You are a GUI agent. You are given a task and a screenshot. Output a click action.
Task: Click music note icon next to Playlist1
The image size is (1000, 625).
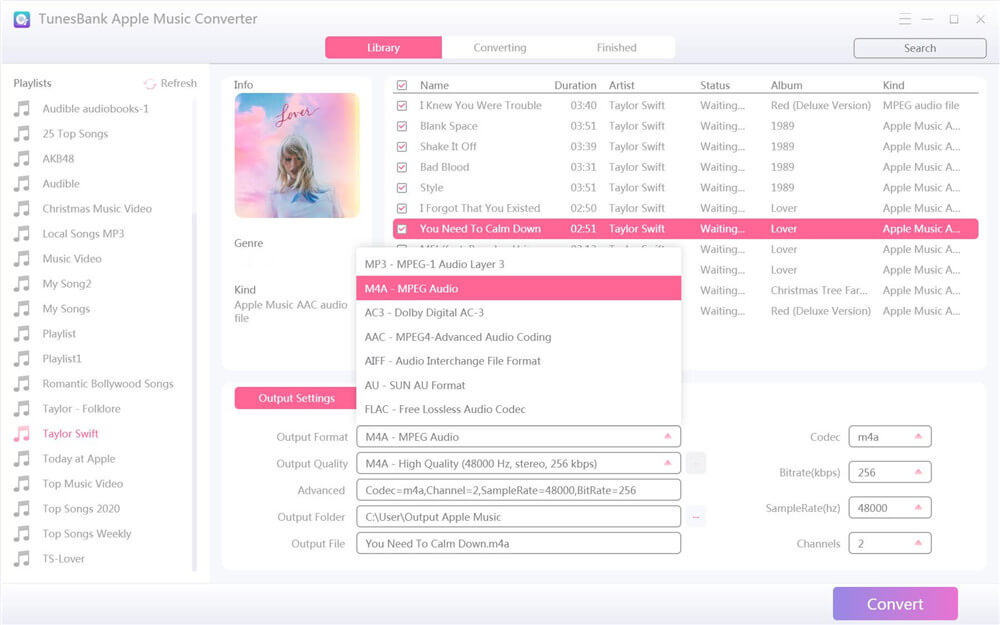(22, 359)
